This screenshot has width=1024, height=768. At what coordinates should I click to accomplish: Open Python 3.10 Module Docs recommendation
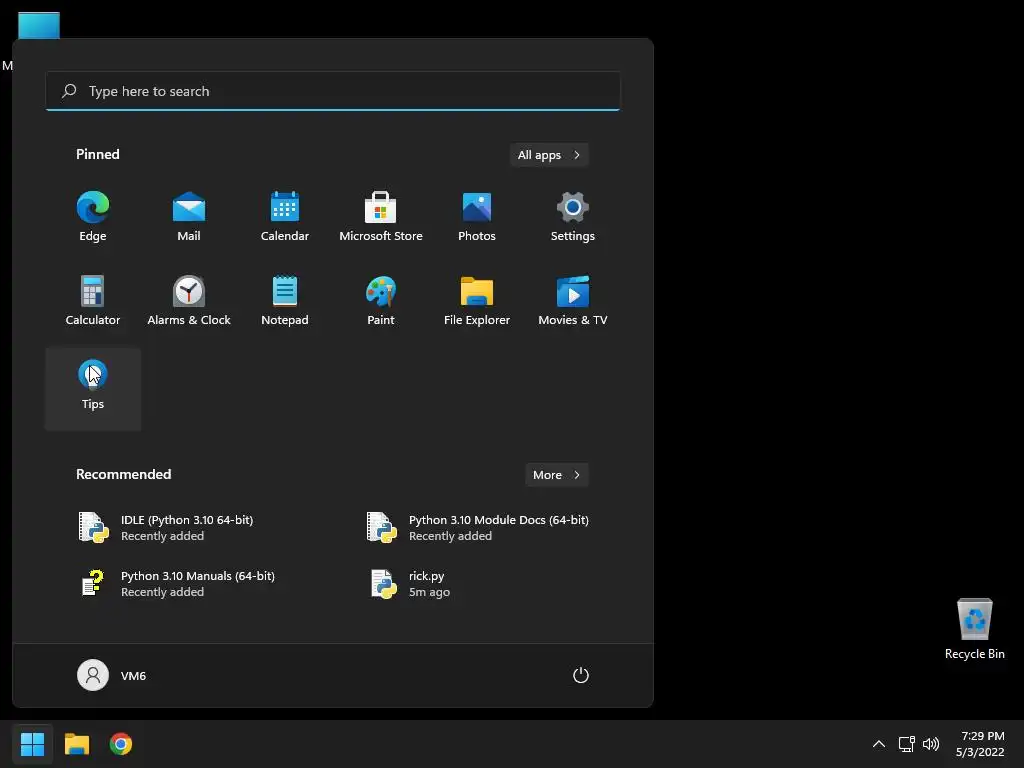coord(477,528)
